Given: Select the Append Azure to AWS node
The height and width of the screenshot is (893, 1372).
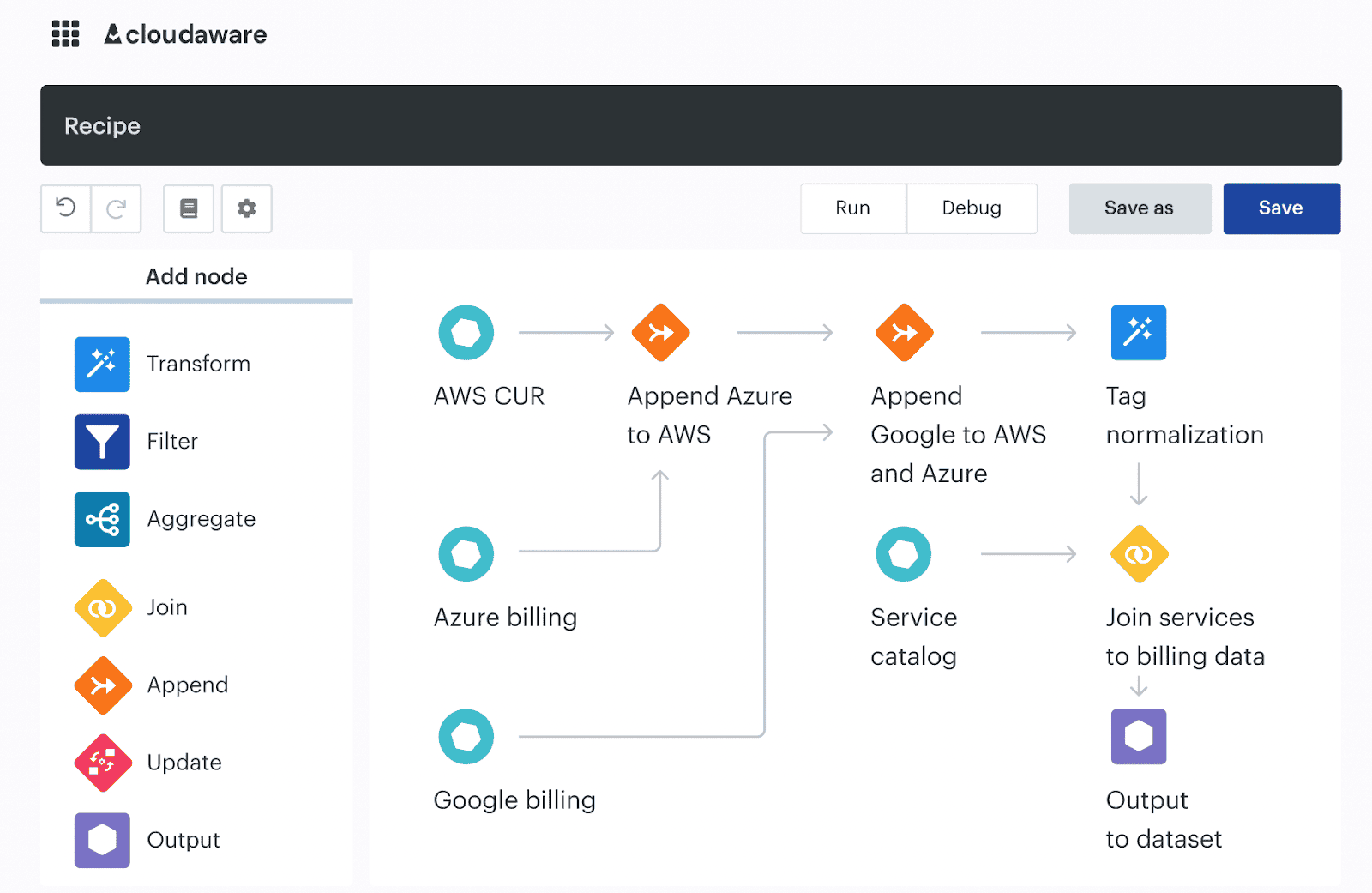Looking at the screenshot, I should (661, 333).
